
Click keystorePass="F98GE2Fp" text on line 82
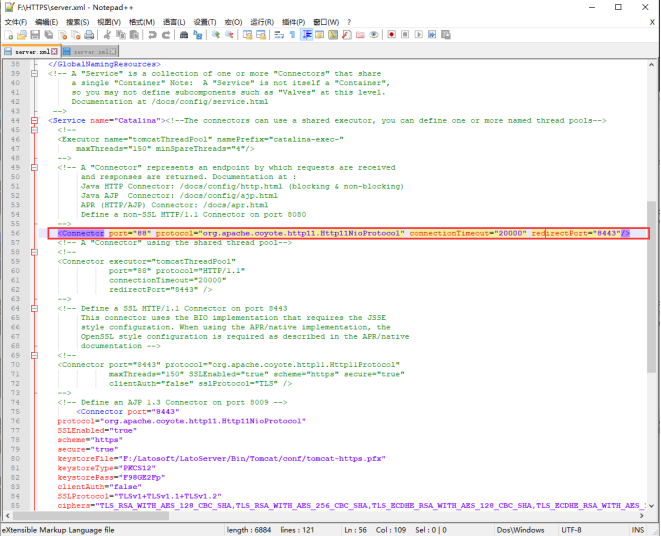111,477
